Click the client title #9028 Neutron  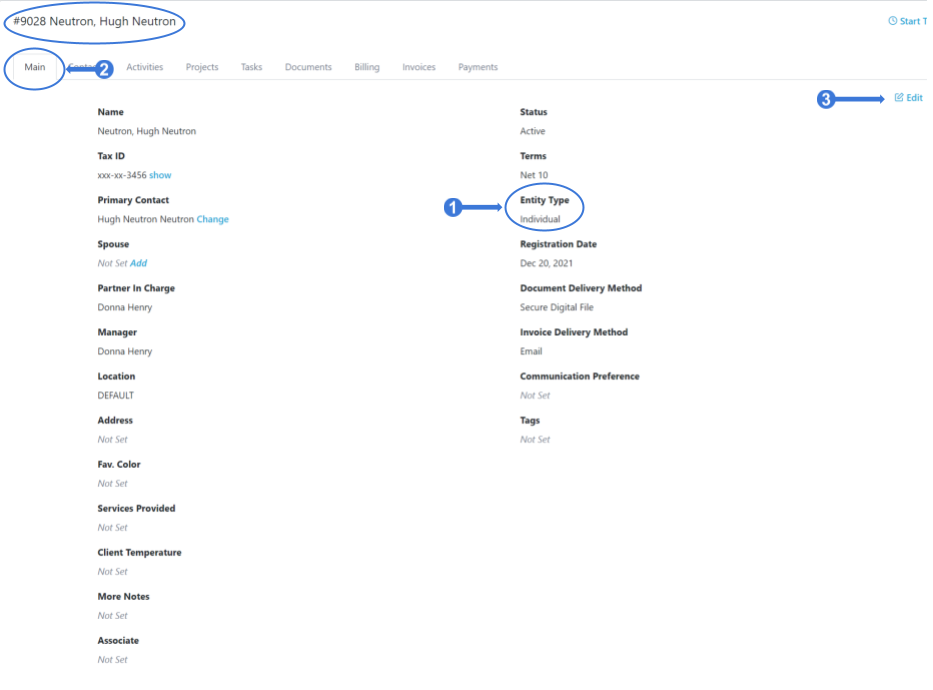(95, 22)
